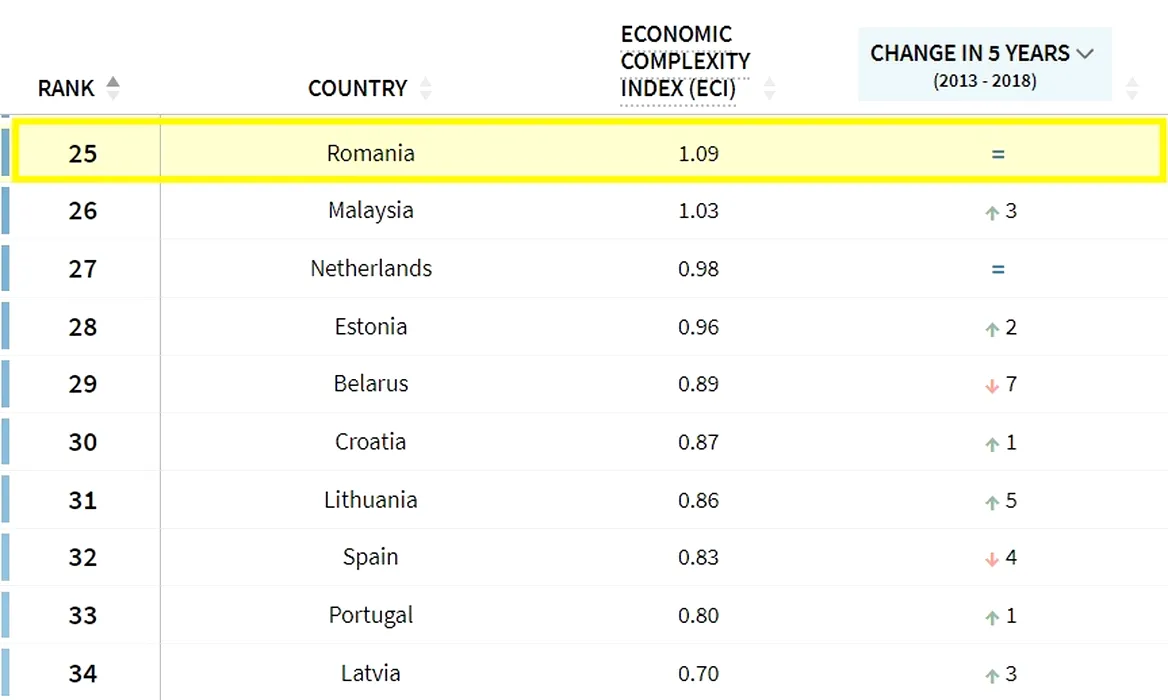Click the sort arrows beside RANK header
The image size is (1168, 700).
[x=113, y=88]
